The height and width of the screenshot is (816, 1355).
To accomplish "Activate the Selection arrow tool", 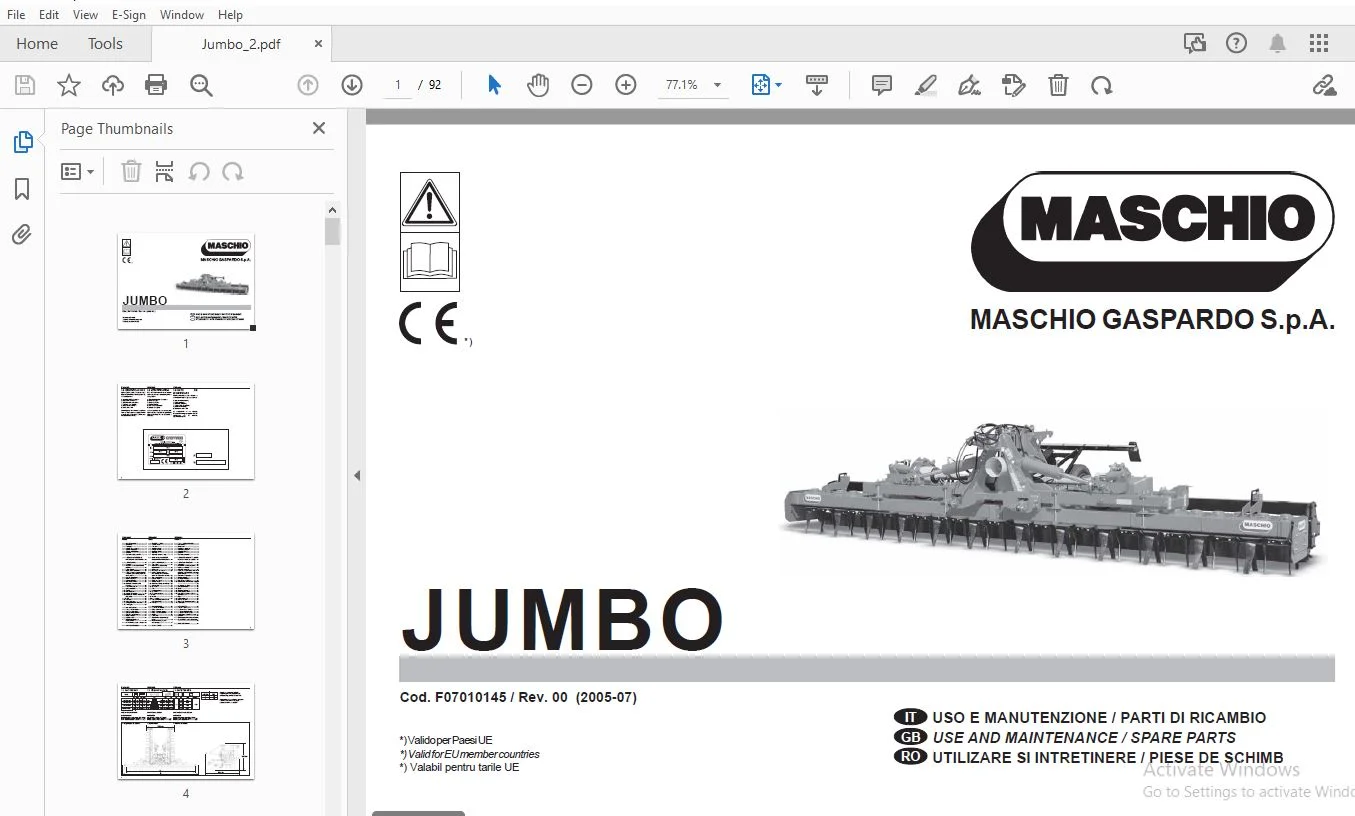I will [494, 86].
